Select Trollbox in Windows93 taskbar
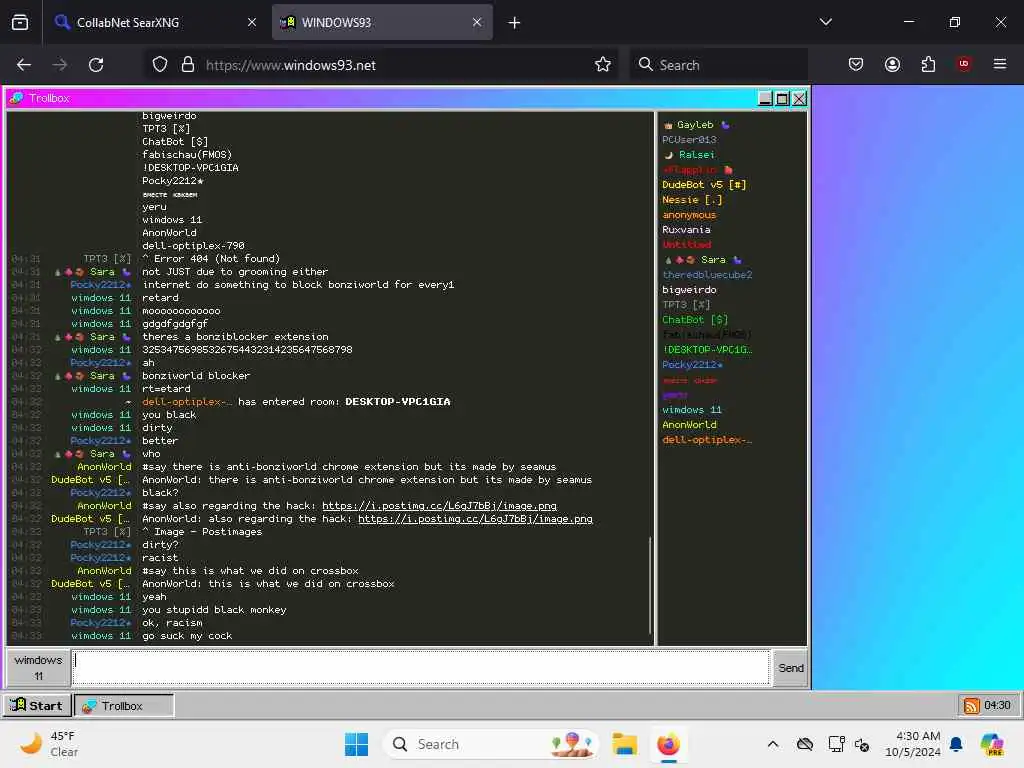This screenshot has width=1024, height=768. (x=124, y=705)
